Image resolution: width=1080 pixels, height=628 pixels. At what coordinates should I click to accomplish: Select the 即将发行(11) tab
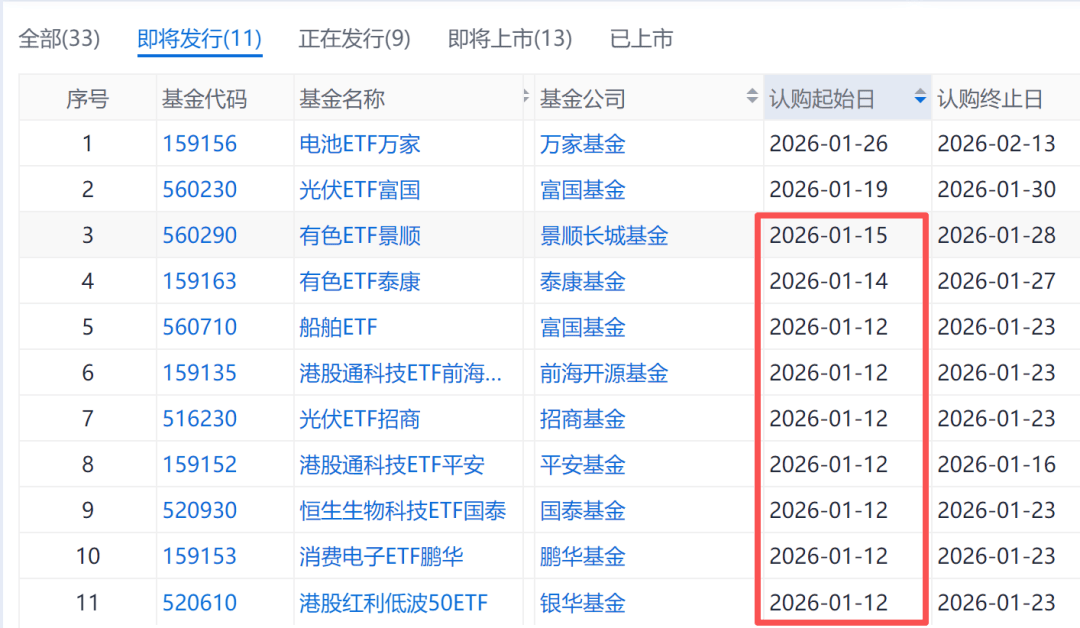(200, 39)
